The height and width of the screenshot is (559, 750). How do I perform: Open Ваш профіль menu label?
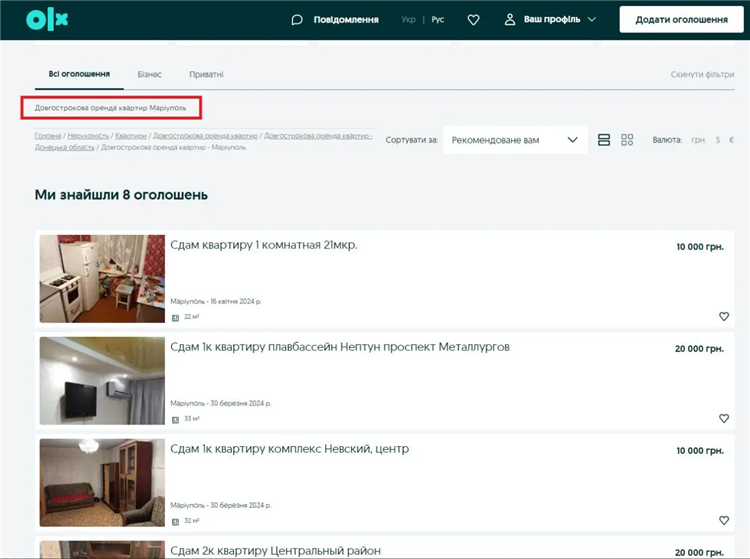552,20
